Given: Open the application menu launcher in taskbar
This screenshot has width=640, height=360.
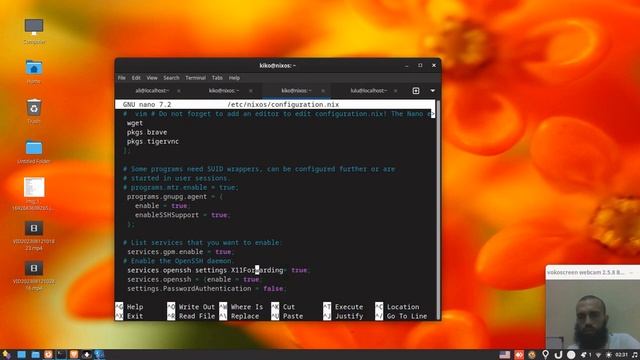Looking at the screenshot, I should click(6, 354).
